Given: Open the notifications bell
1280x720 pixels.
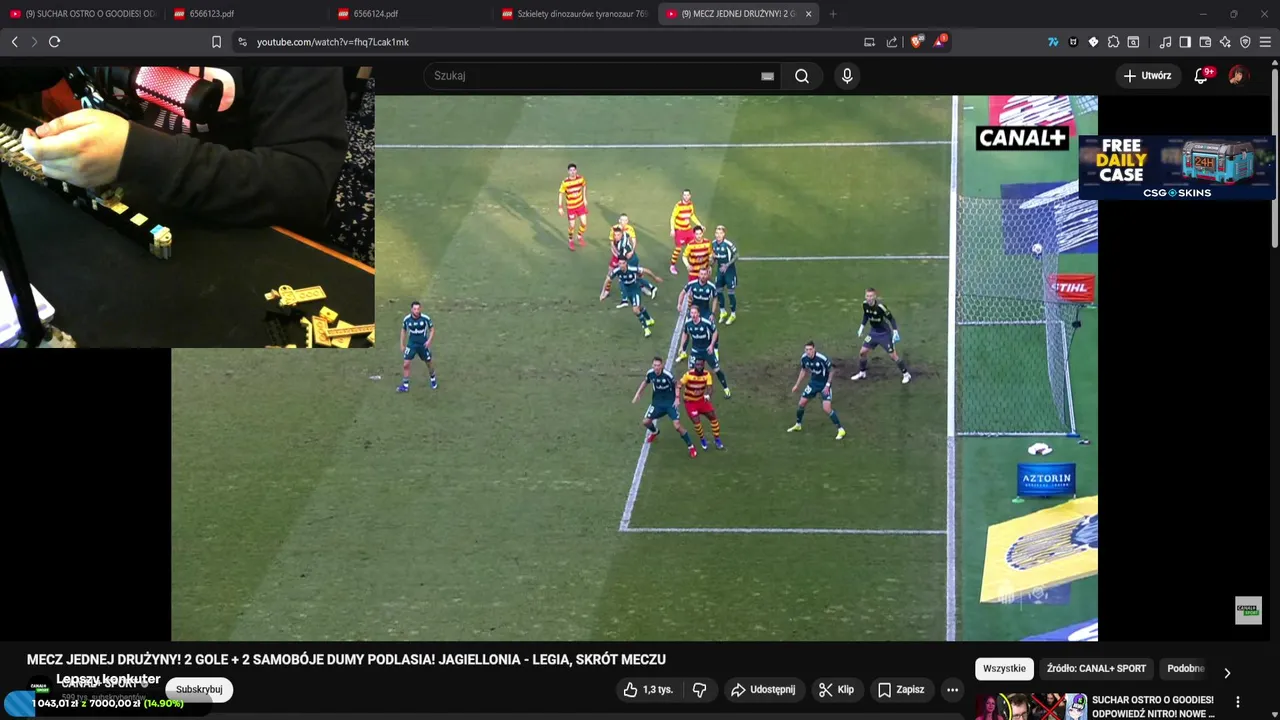Looking at the screenshot, I should pos(1201,76).
